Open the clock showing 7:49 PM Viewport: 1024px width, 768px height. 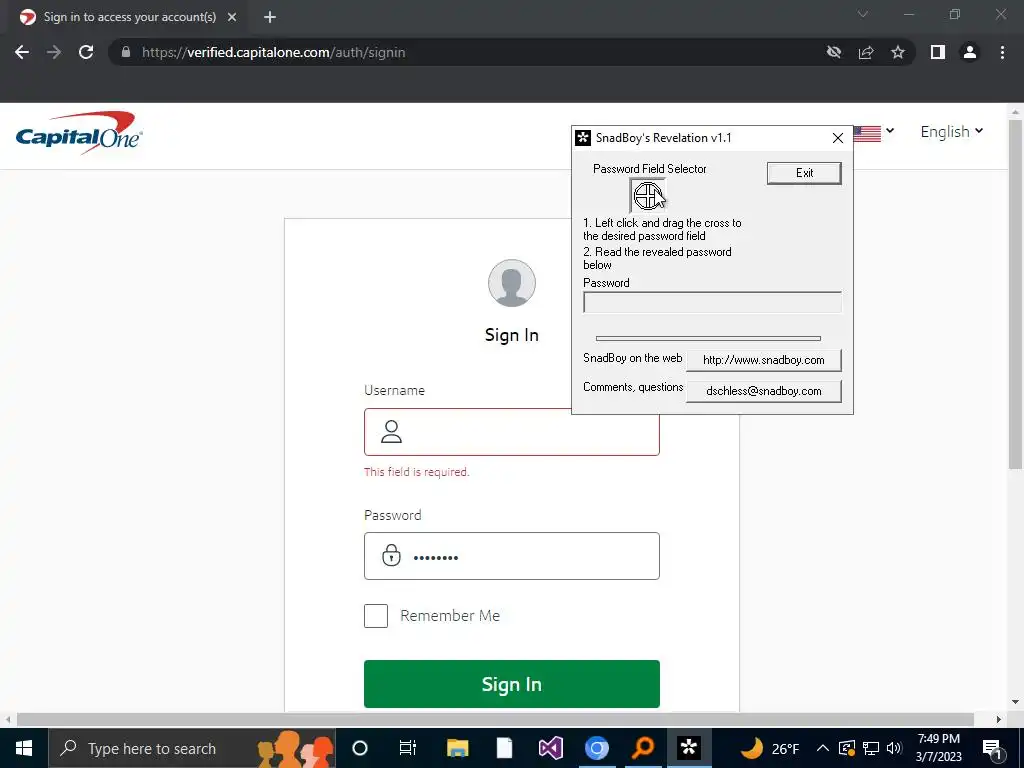pos(938,748)
